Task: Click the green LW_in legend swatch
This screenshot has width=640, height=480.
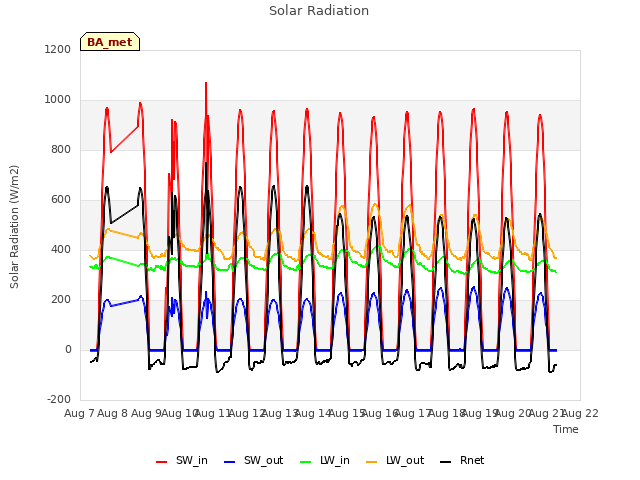Action: point(306,462)
